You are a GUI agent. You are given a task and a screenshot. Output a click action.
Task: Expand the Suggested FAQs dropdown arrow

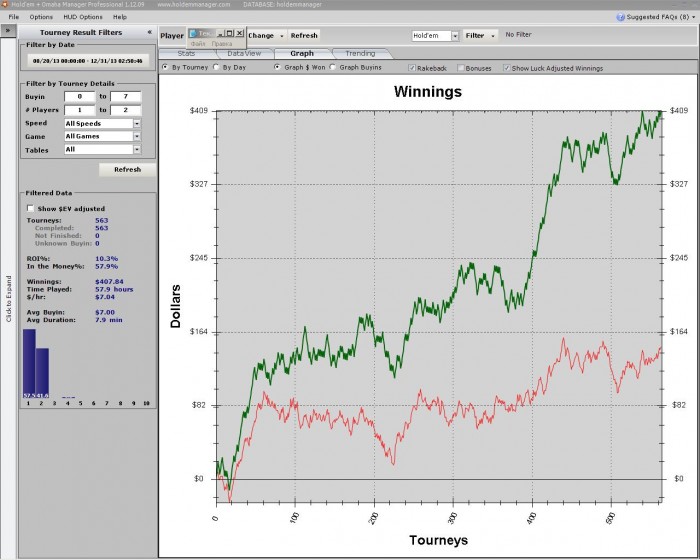click(693, 17)
